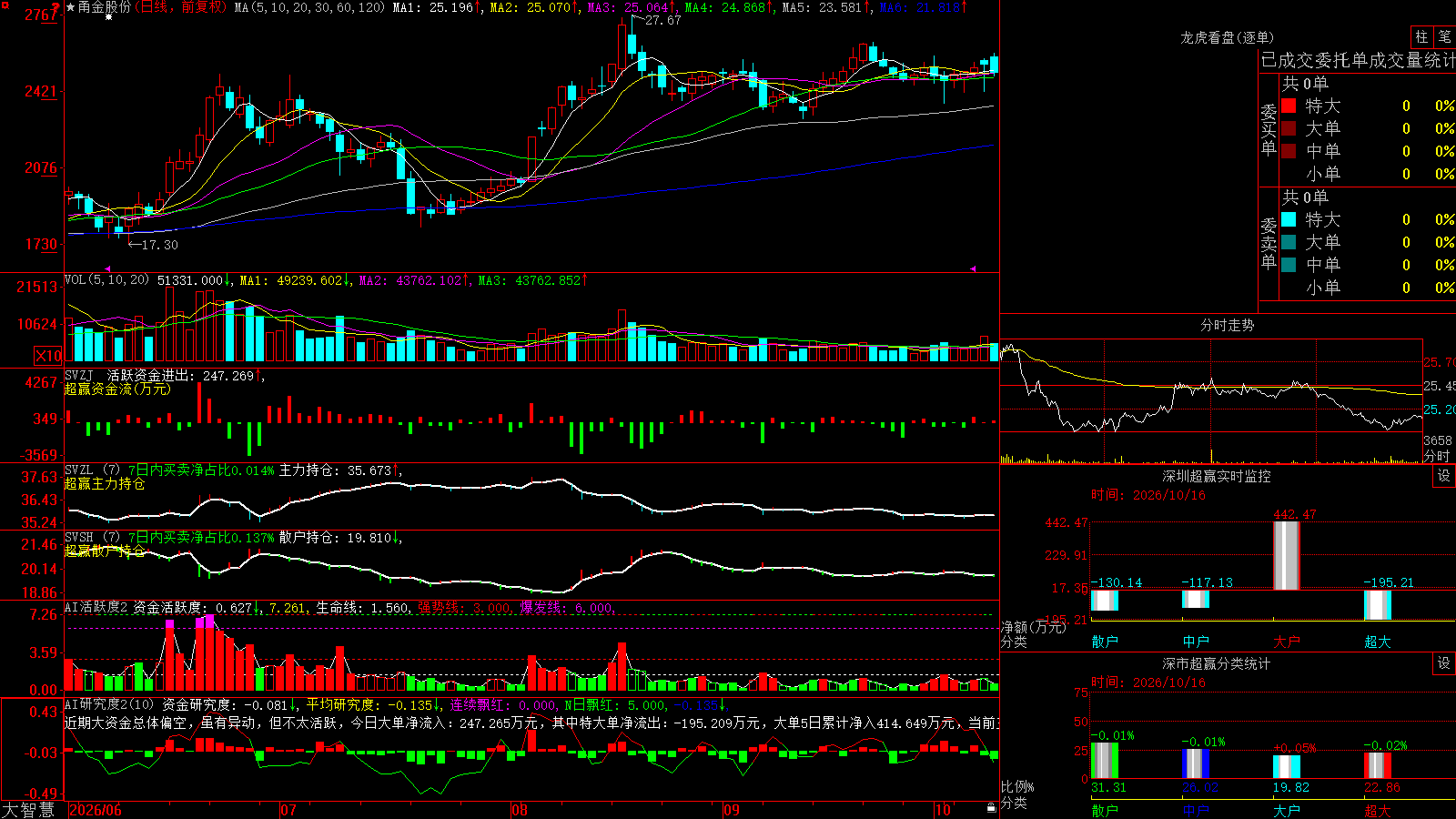Click the 17.30 low price label on the K-line chart
The image size is (1456, 819).
(160, 245)
